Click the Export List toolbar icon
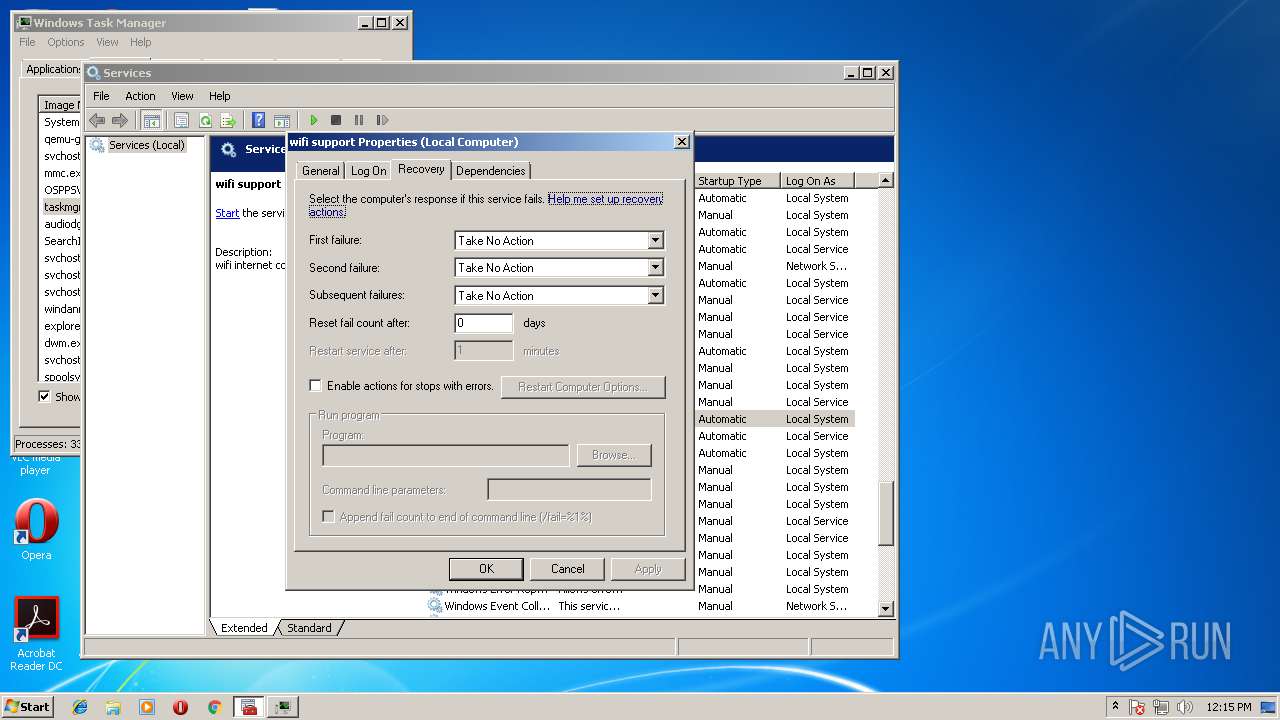 228,120
